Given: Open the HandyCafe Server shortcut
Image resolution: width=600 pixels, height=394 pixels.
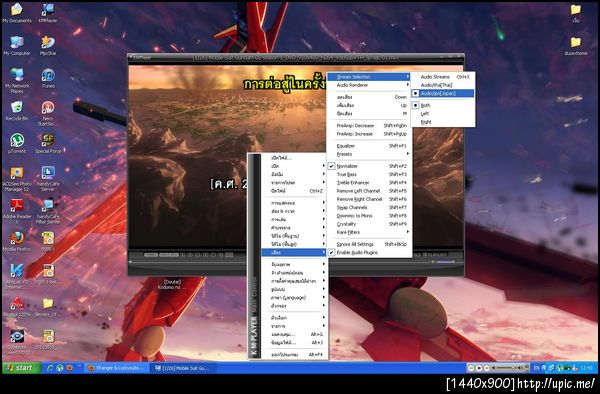Looking at the screenshot, I should [48, 179].
